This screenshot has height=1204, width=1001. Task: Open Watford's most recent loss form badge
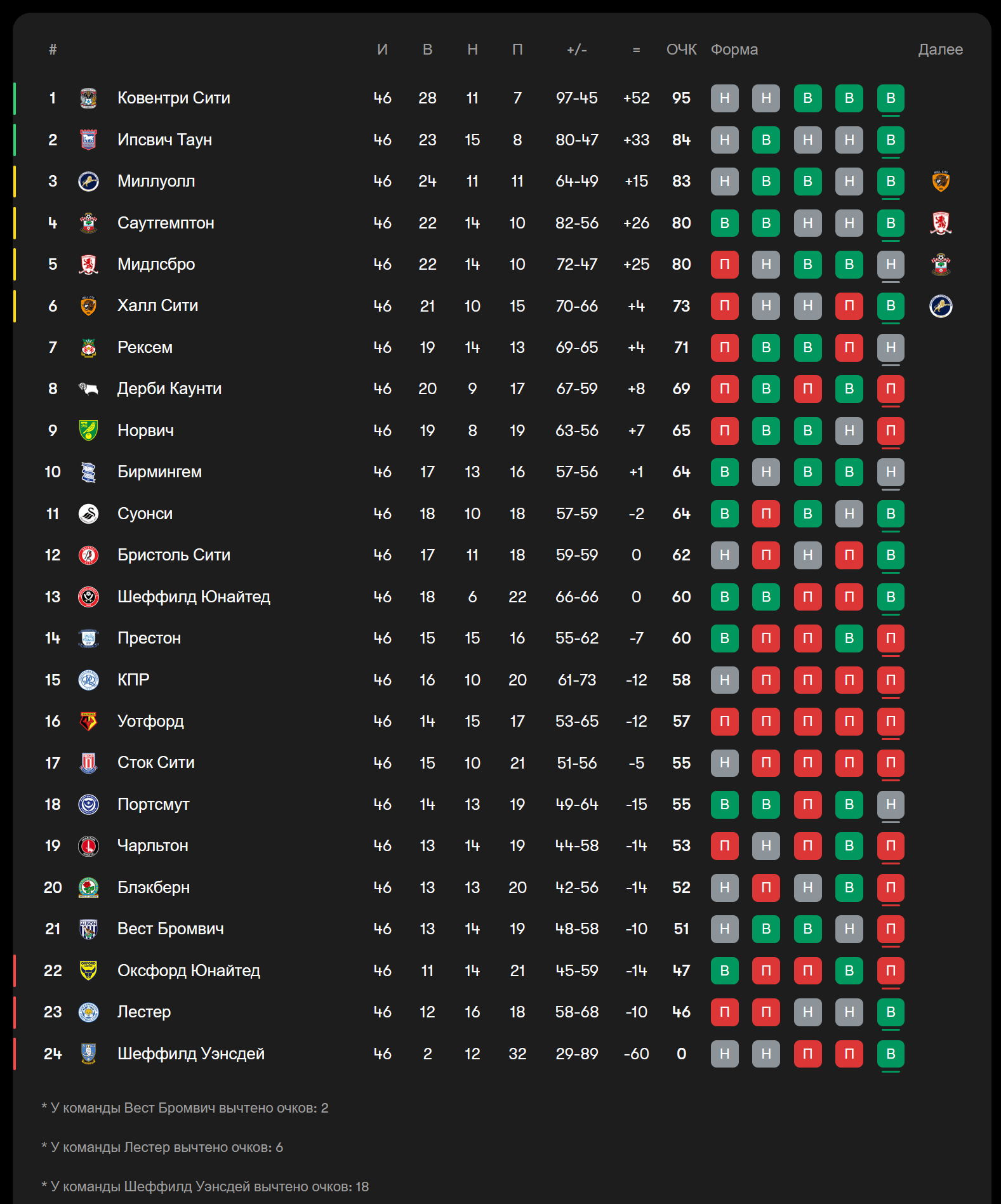(891, 721)
